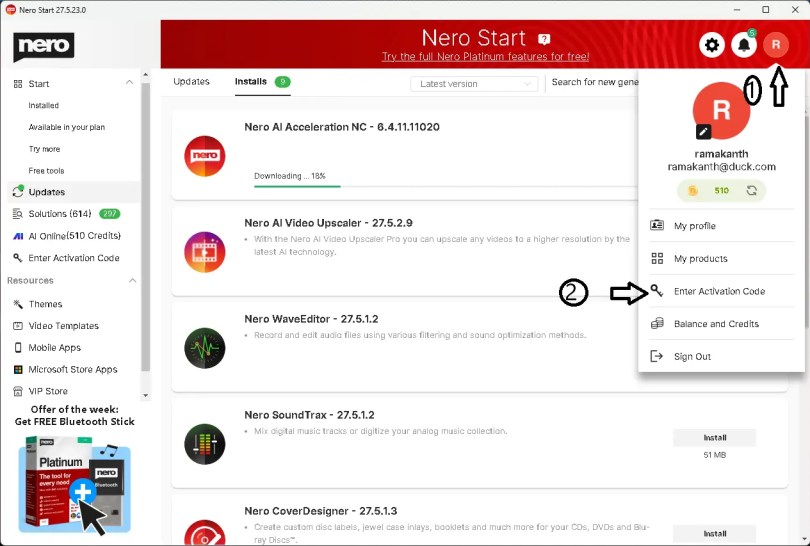This screenshot has width=810, height=546.
Task: Click the Nero SoundTrax app icon
Action: [x=205, y=444]
